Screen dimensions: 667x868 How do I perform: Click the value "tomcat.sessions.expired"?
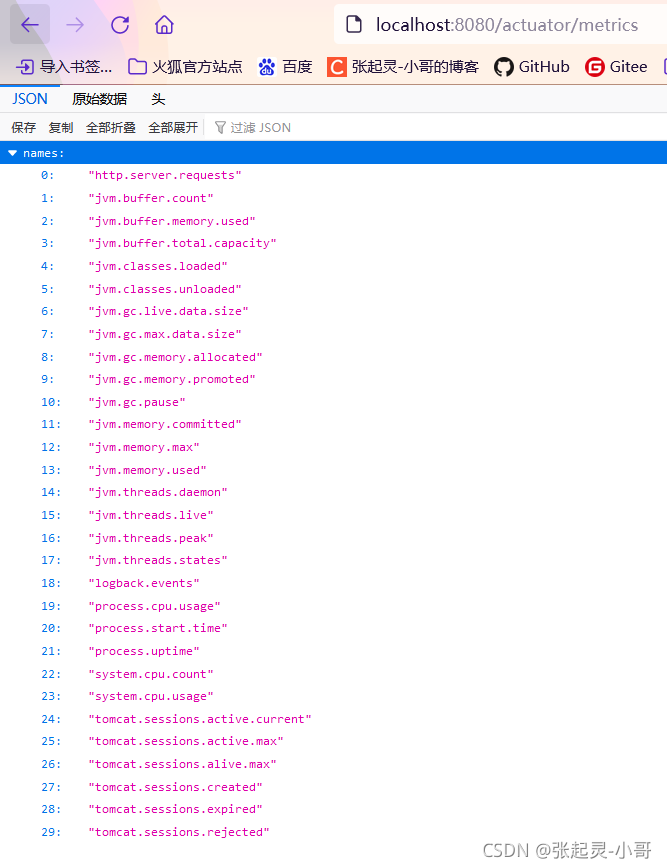175,809
